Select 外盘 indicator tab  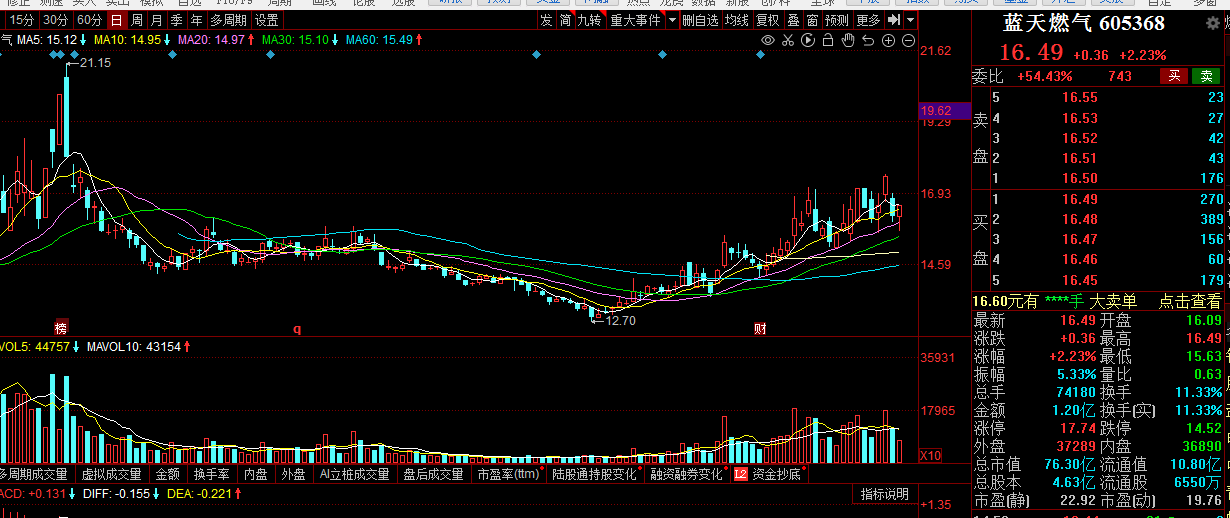coord(293,474)
